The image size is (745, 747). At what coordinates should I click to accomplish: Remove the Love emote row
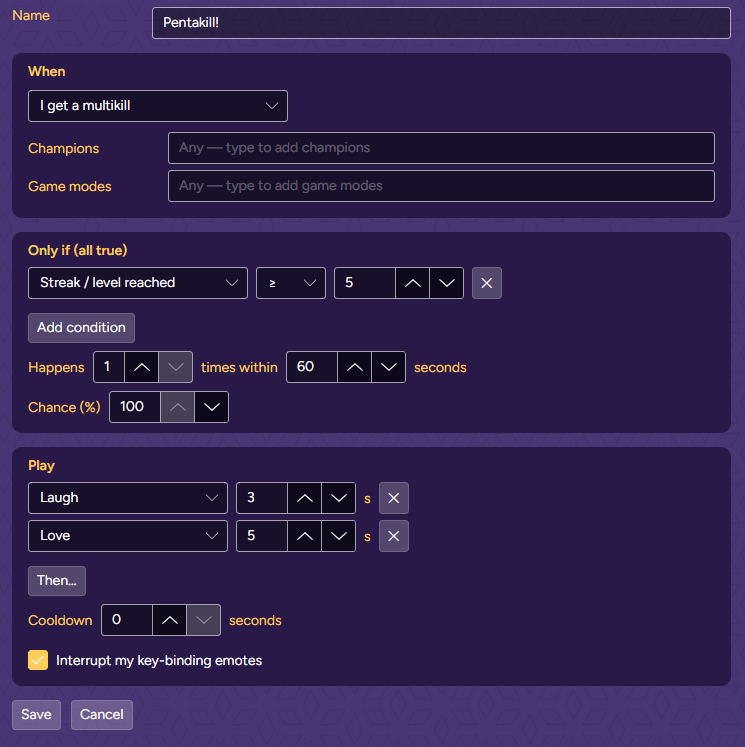(x=393, y=536)
